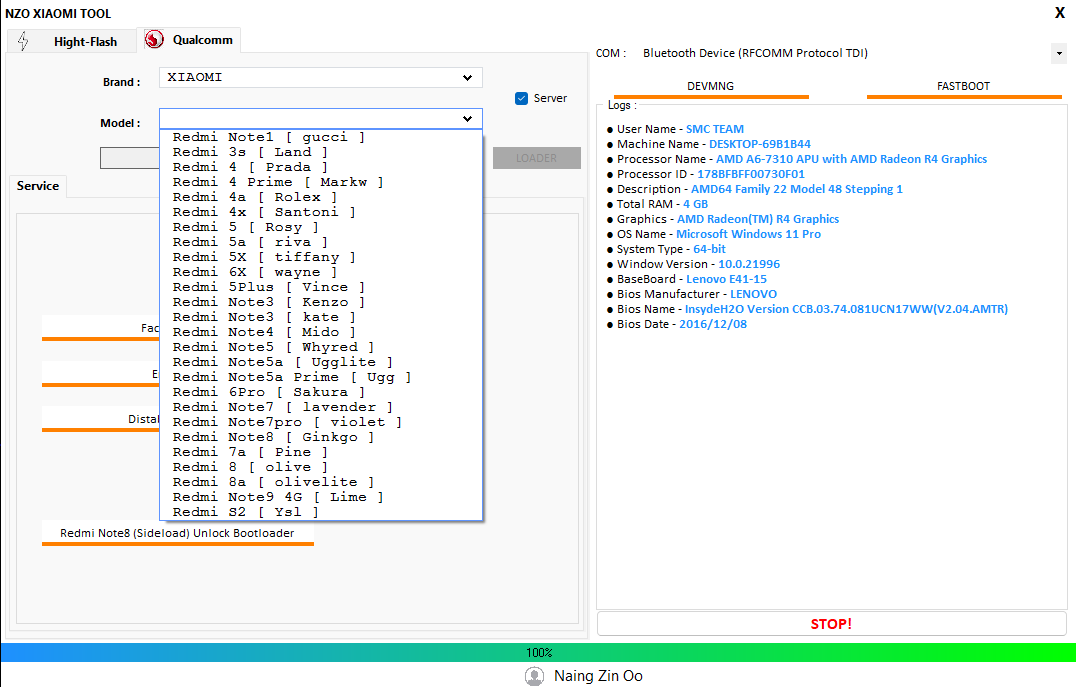The image size is (1076, 687).
Task: Select Redmi 8a [ olivelite ] model
Action: (320, 482)
